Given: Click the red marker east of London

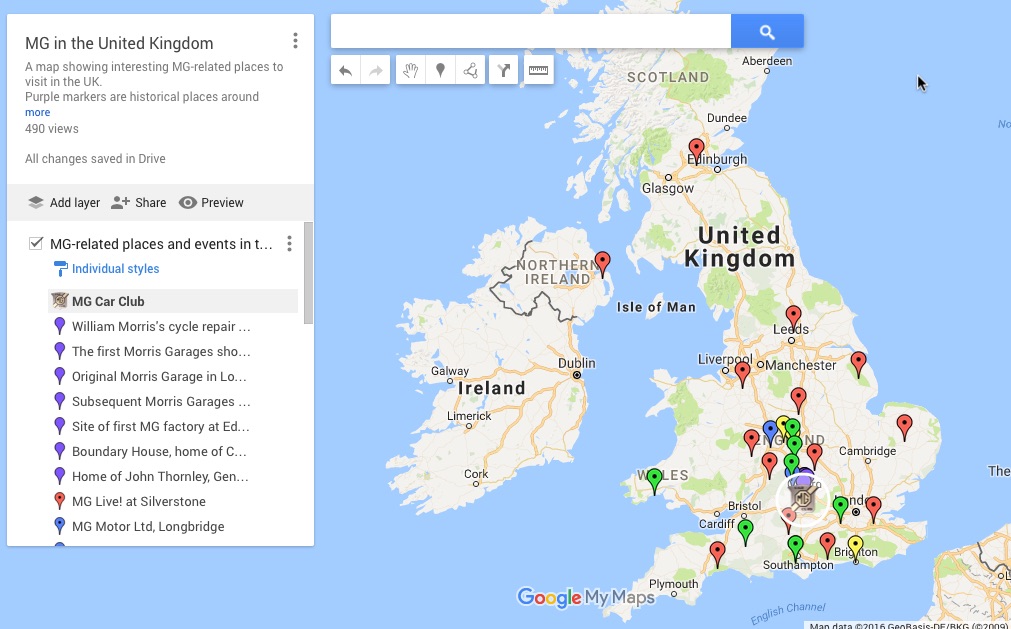Looking at the screenshot, I should [873, 509].
